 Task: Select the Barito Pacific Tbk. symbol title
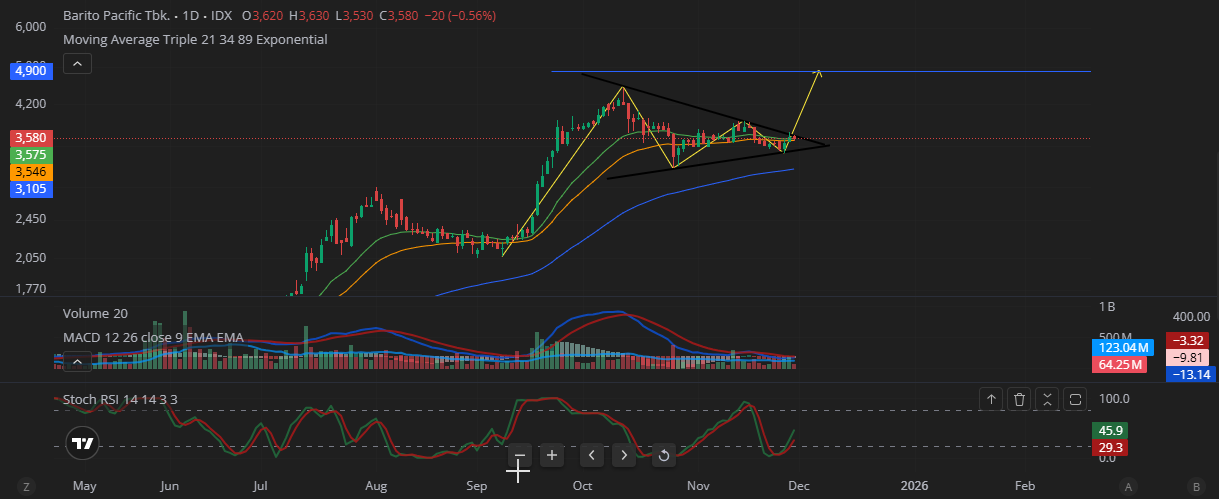click(x=115, y=16)
